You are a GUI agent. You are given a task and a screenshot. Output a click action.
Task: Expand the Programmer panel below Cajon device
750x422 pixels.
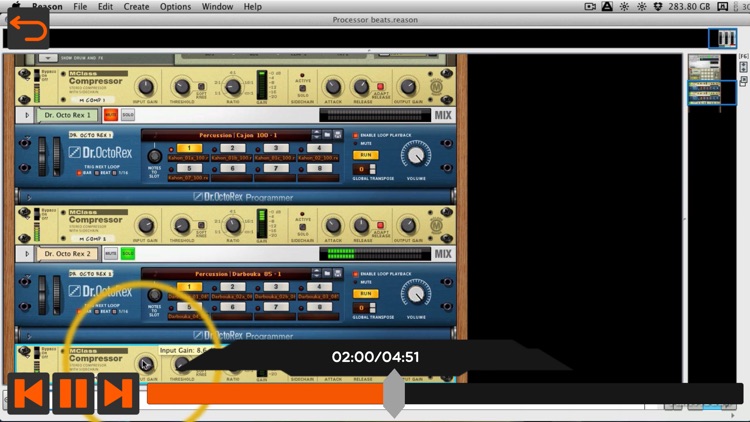(29, 197)
